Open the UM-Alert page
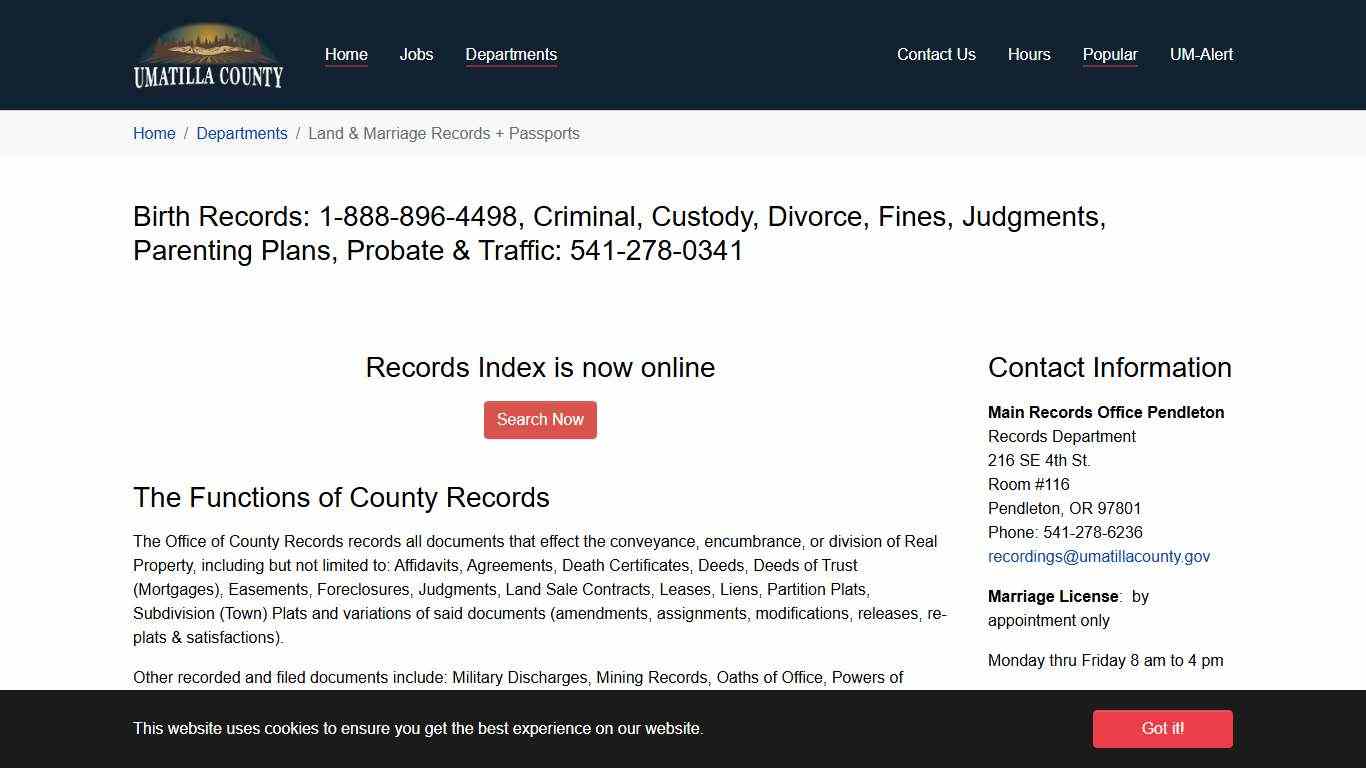Screen dimensions: 1366x768 point(1202,54)
